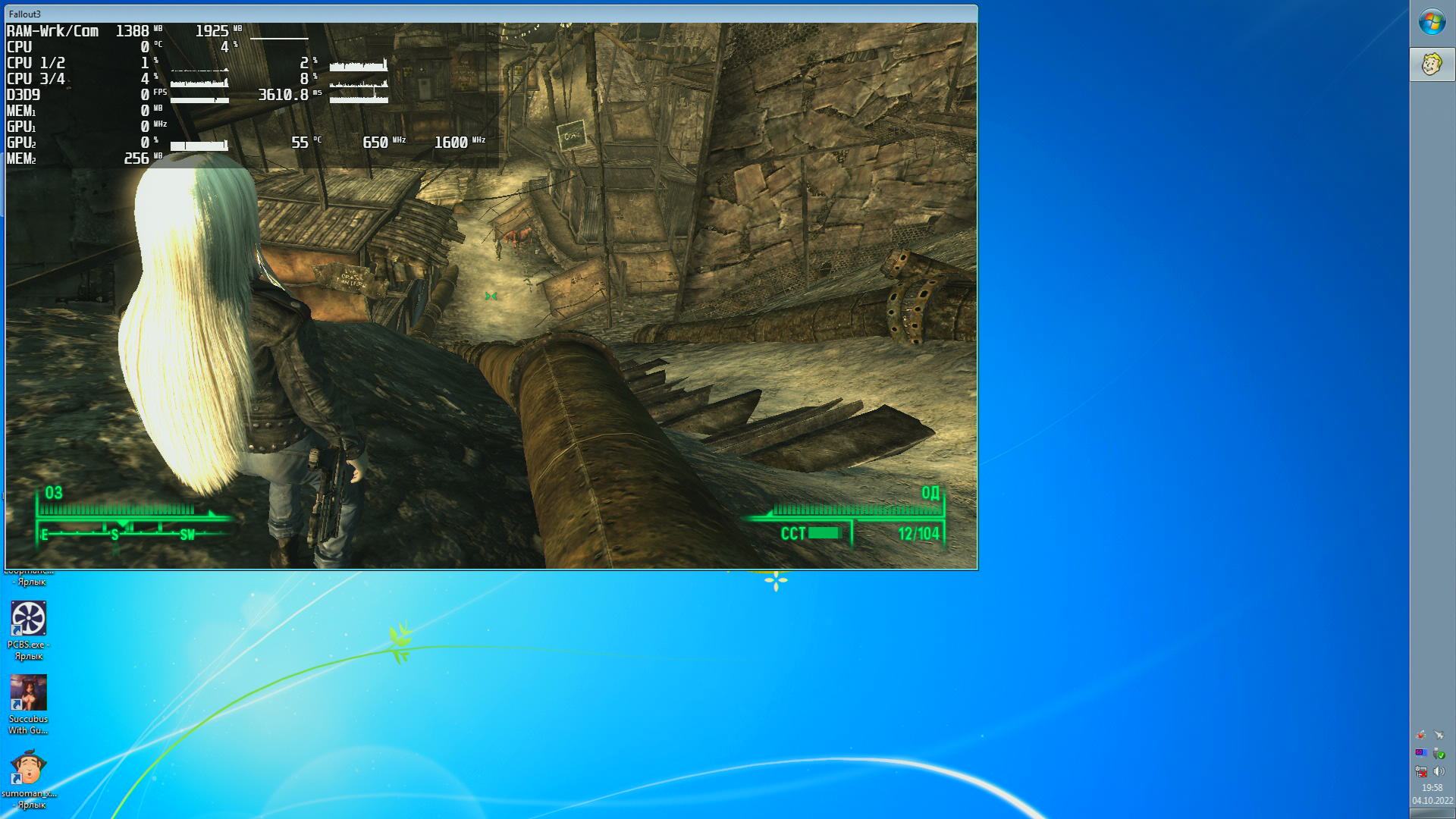Screen dimensions: 1456x819
Task: Click Safely Remove Hardware USB tray icon
Action: pos(1439,753)
